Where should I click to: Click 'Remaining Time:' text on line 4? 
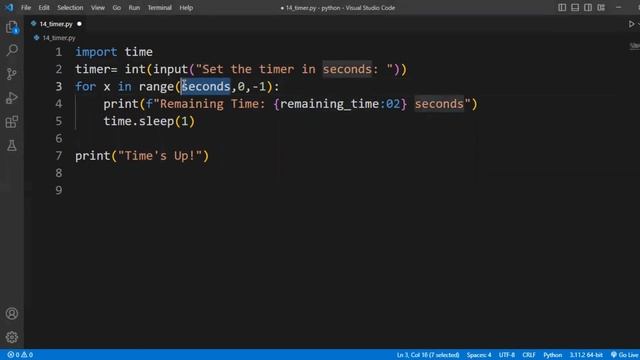coord(213,104)
